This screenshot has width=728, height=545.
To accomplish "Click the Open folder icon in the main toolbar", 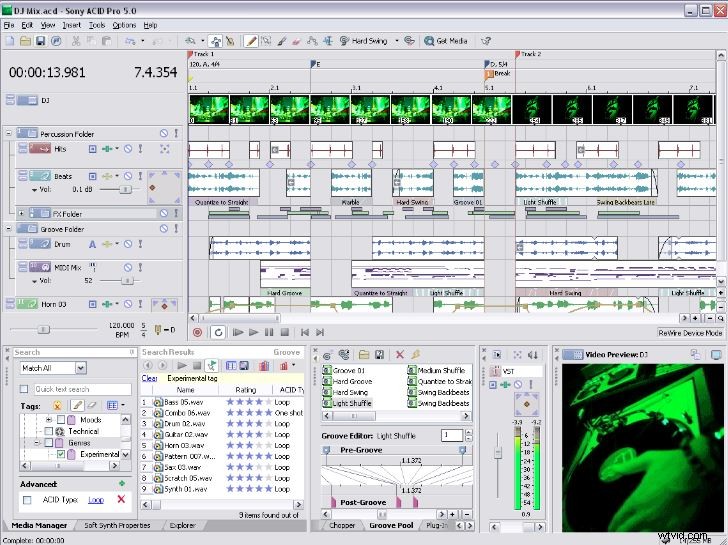I will 25,41.
